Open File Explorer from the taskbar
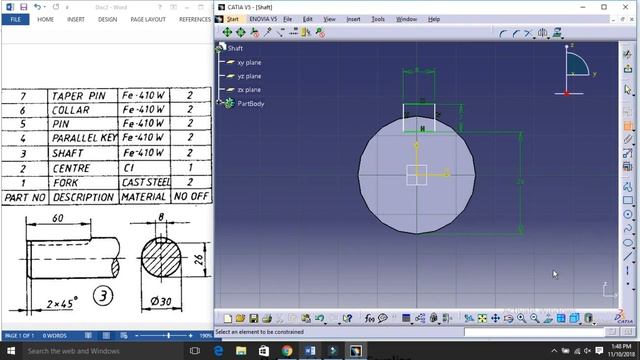640x360 pixels. [x=241, y=351]
